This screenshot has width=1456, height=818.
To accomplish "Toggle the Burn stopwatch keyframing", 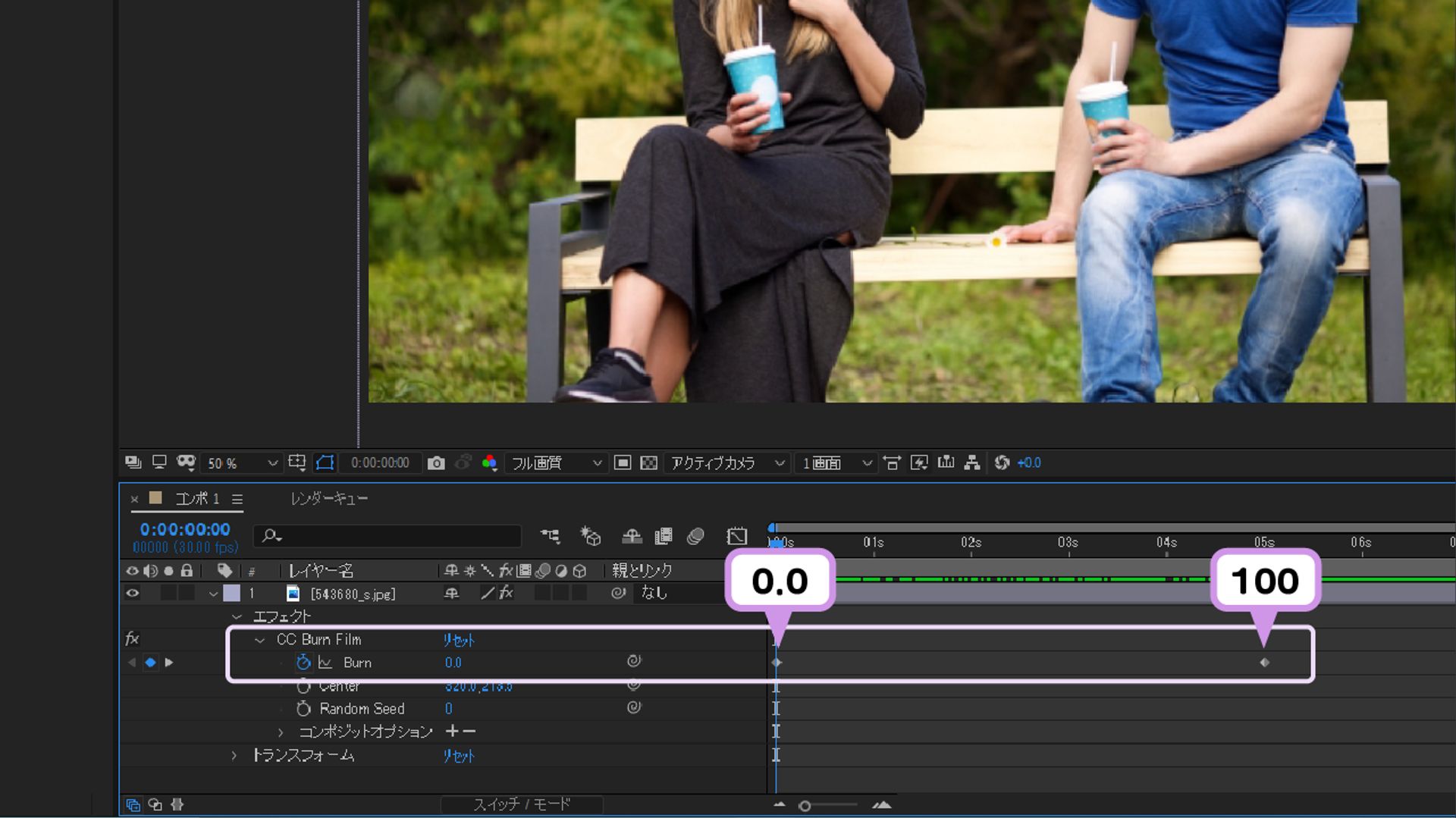I will (303, 663).
